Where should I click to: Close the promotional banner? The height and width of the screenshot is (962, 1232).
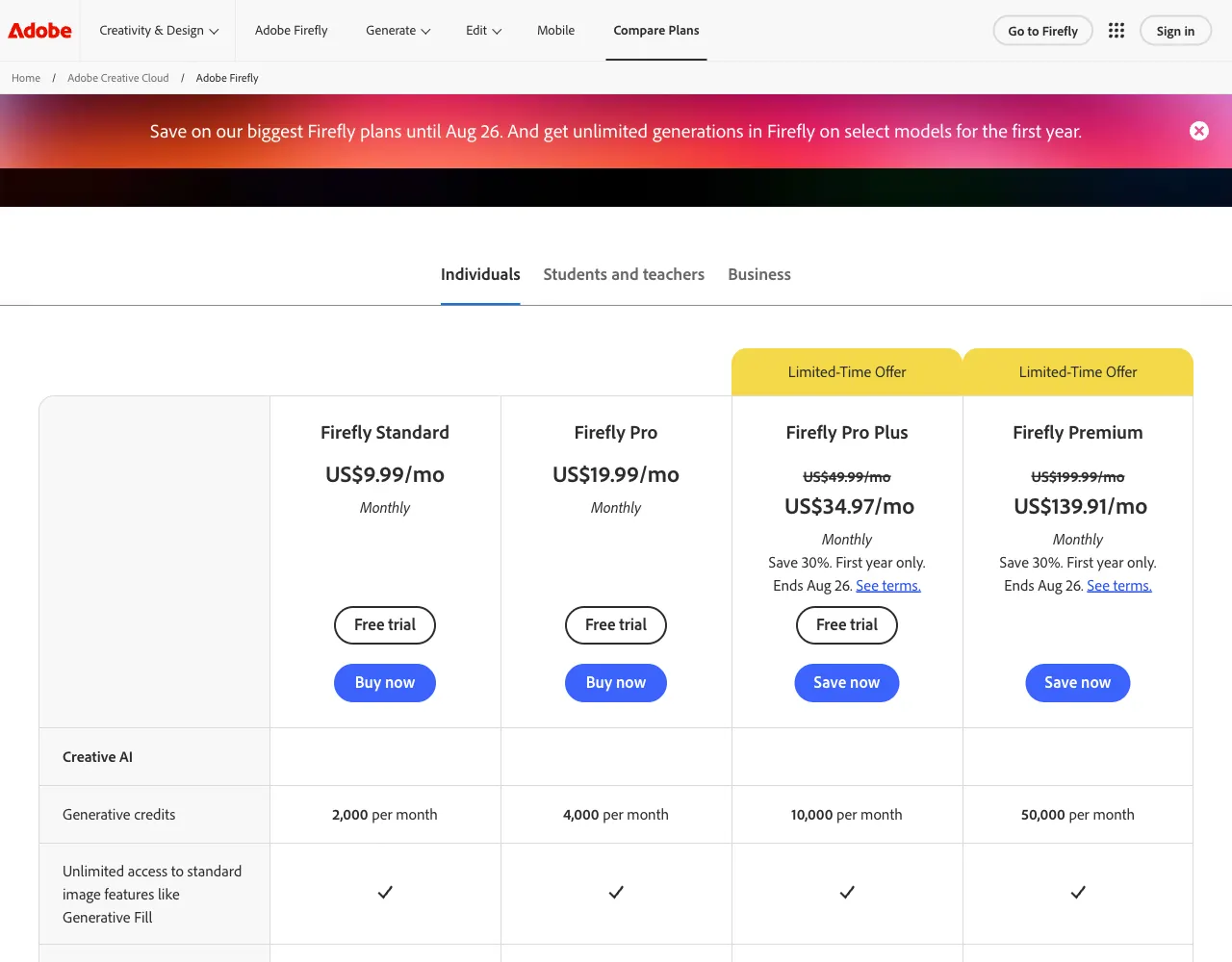pos(1199,131)
